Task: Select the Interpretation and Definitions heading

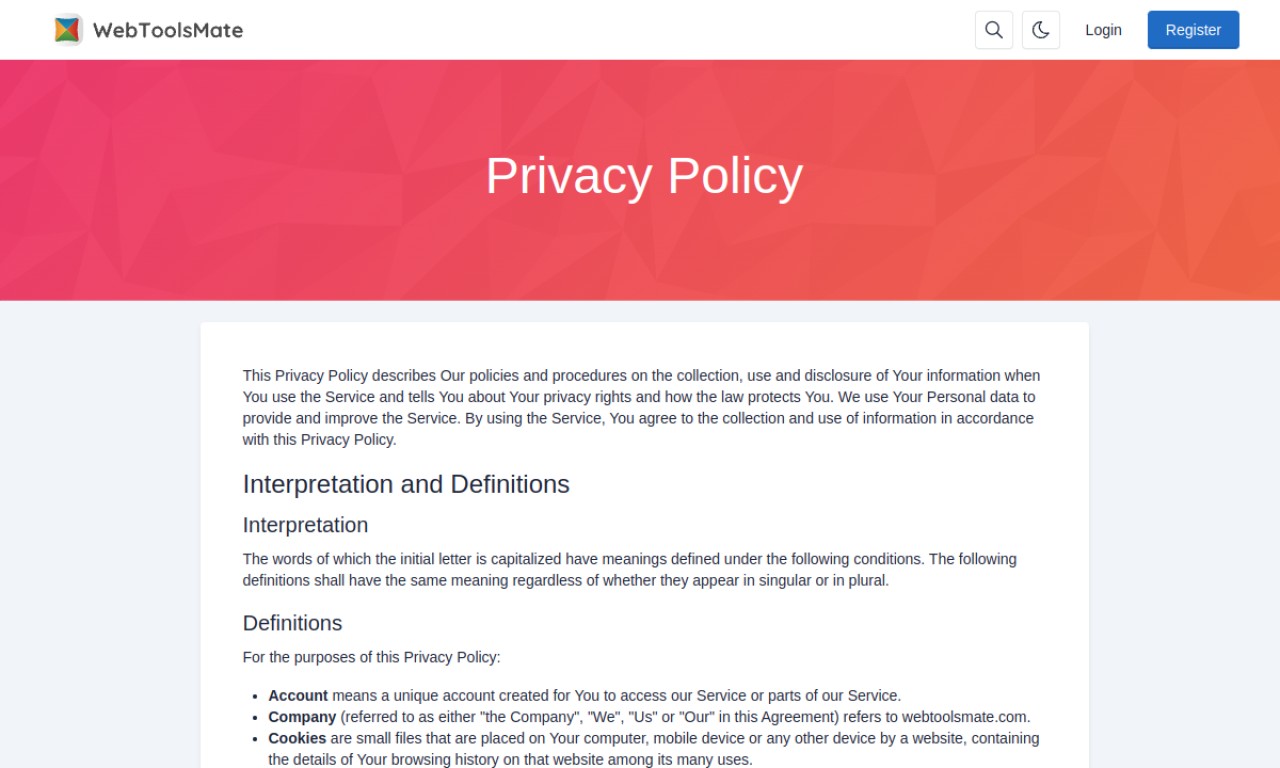Action: (x=406, y=484)
